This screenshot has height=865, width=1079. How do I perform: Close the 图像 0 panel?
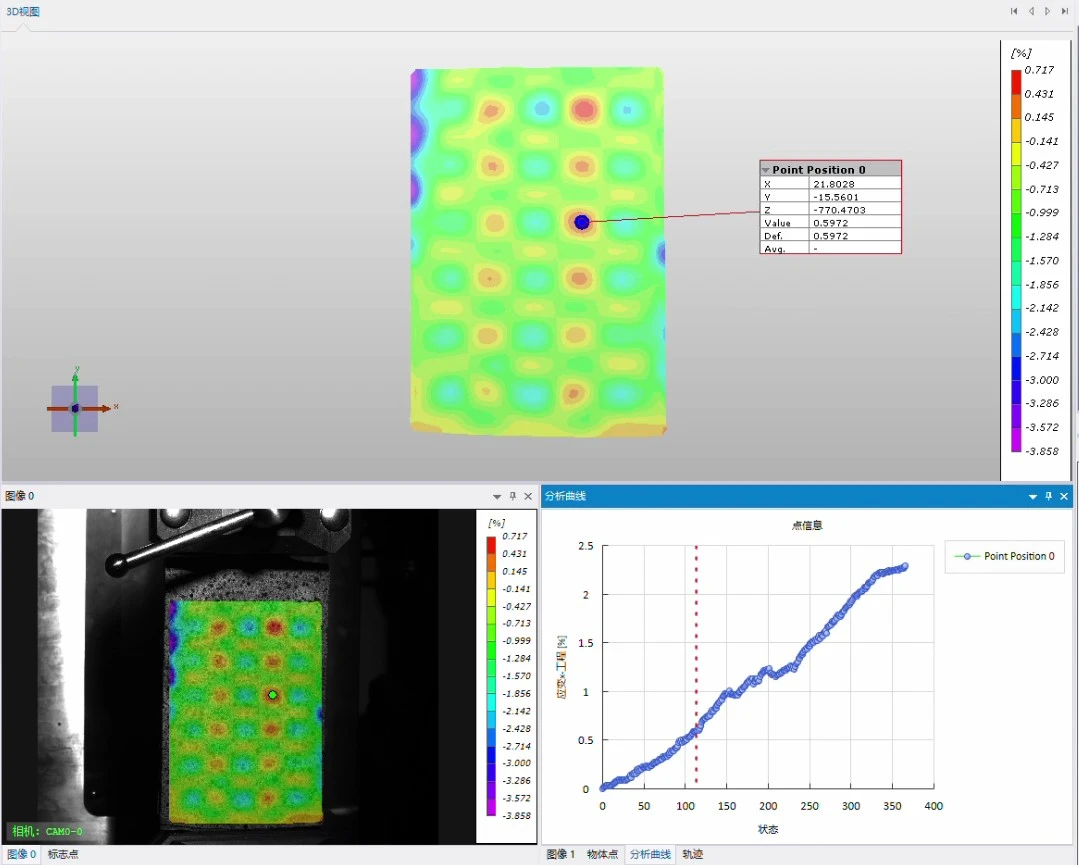[x=528, y=496]
